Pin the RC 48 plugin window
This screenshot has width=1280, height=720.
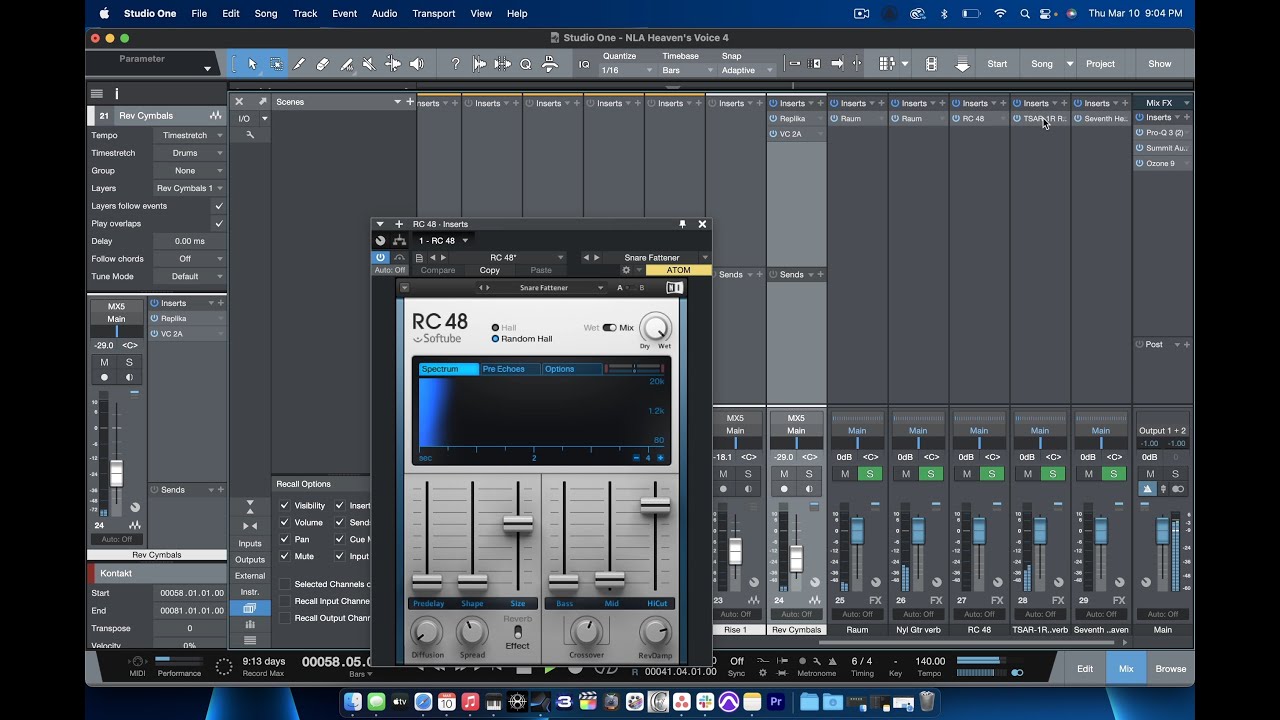coord(683,224)
